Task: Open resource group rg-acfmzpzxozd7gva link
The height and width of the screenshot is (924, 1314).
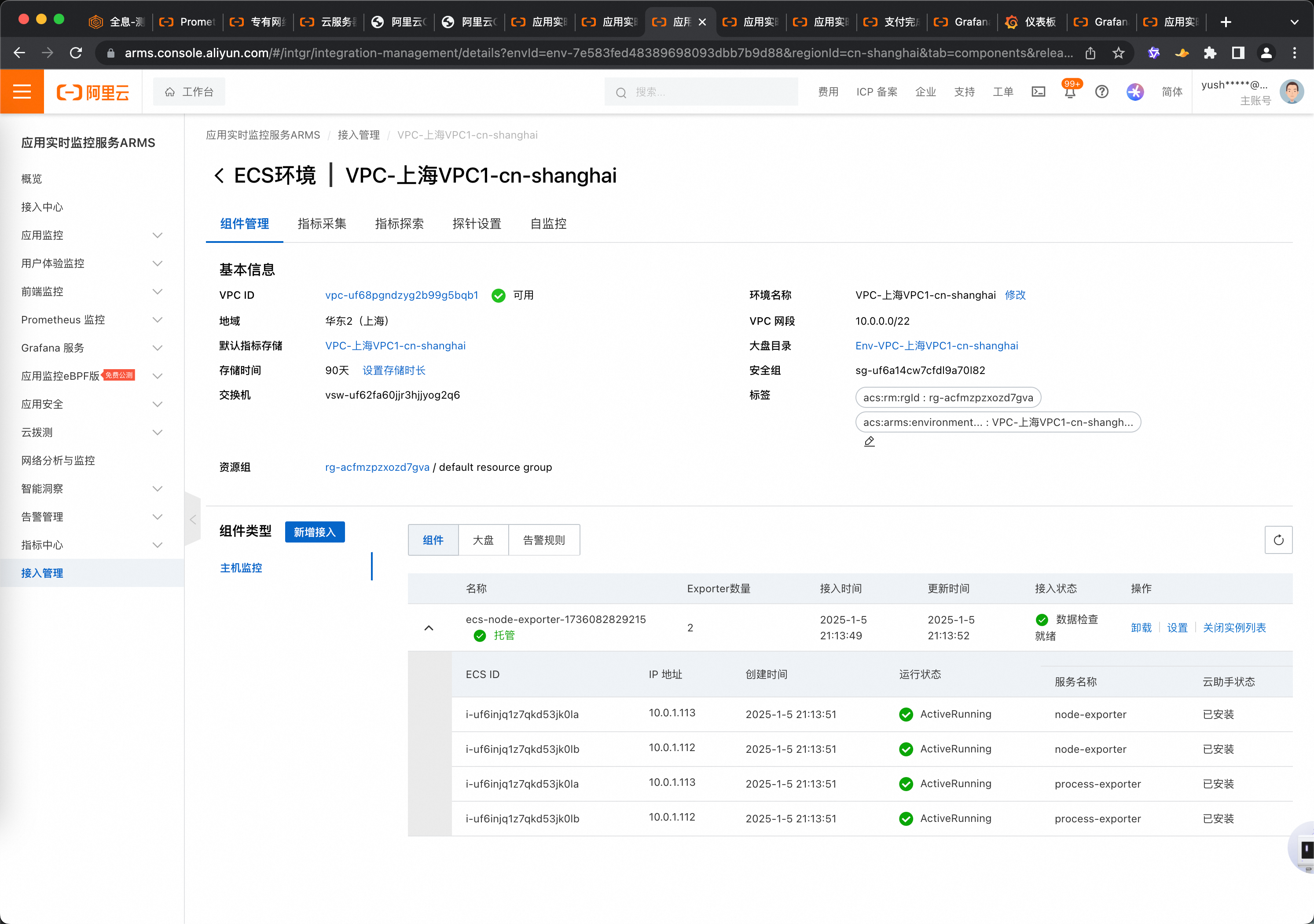Action: tap(377, 467)
